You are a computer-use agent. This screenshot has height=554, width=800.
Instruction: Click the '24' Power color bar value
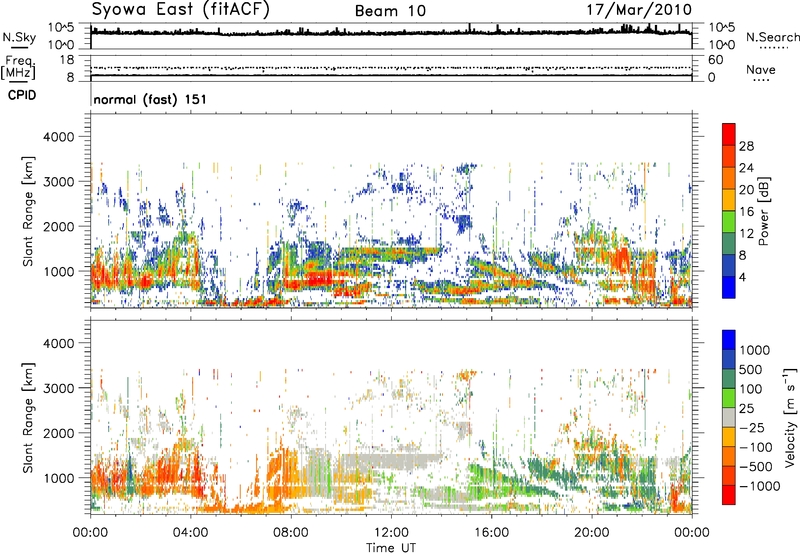pos(746,168)
